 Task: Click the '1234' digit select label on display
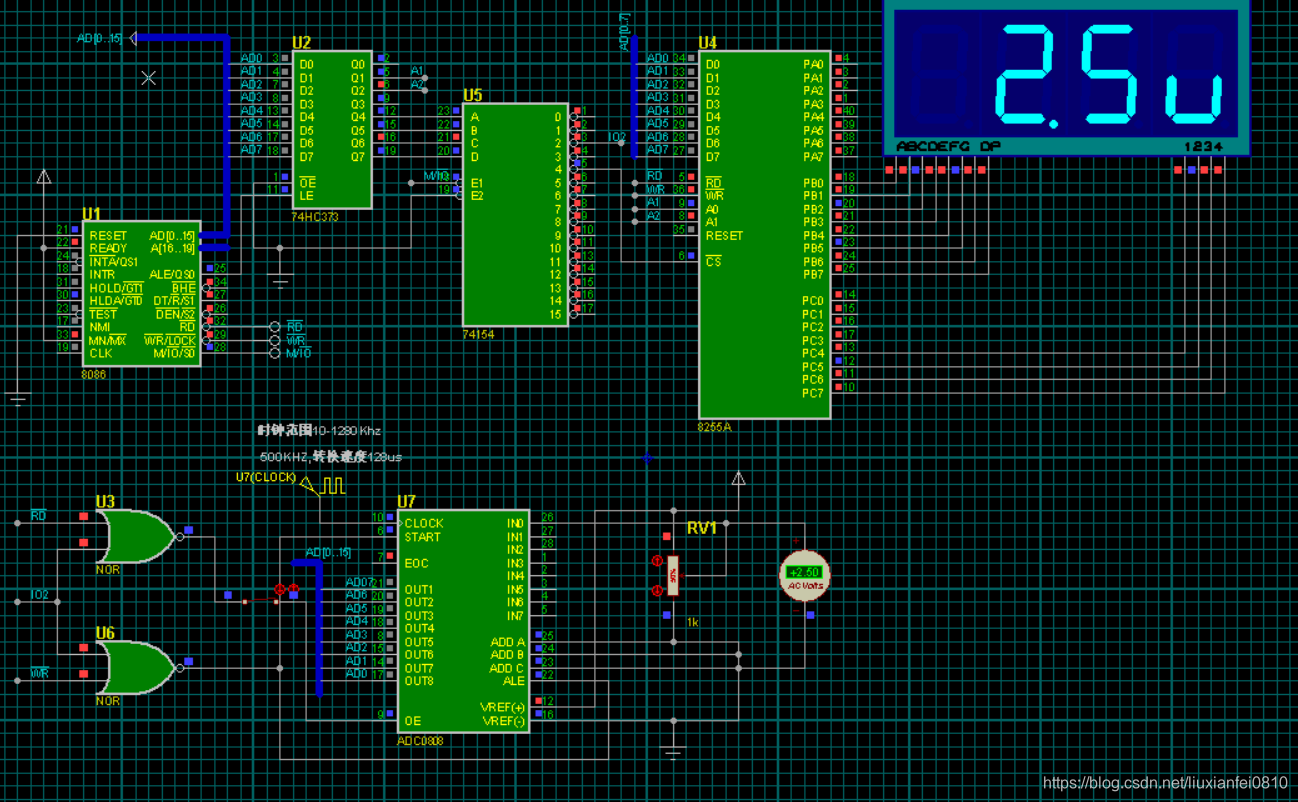[1204, 147]
